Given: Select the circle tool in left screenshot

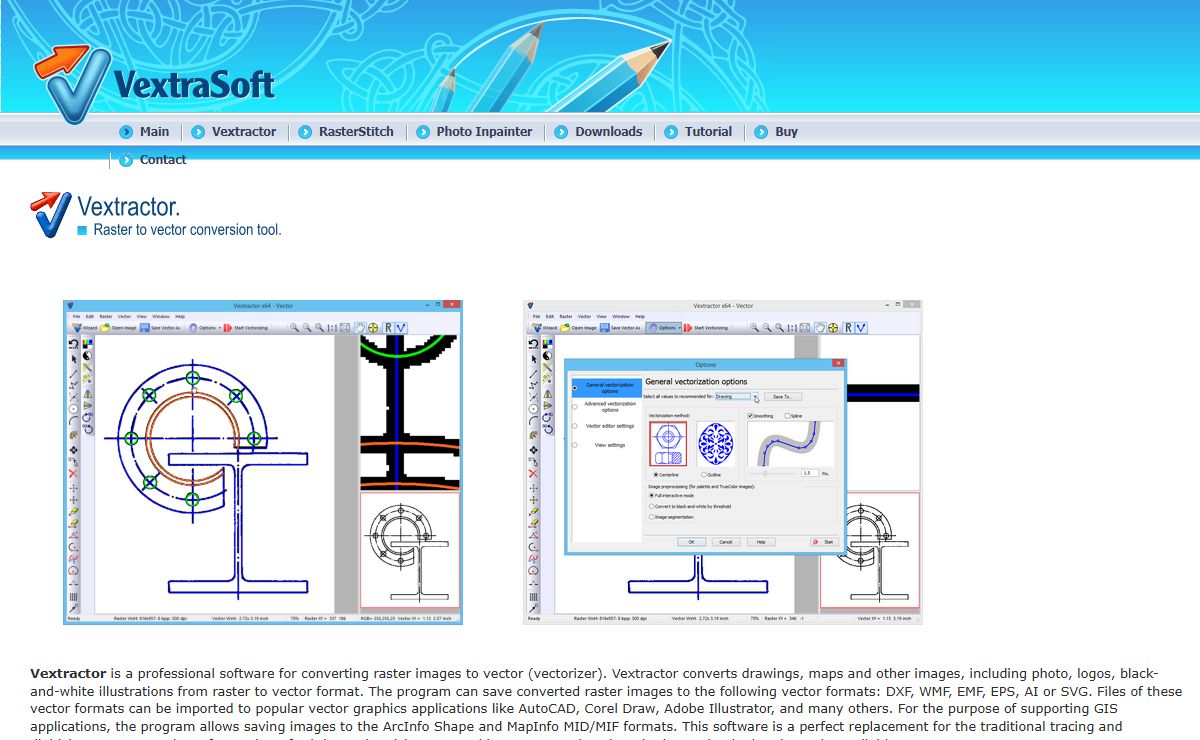Looking at the screenshot, I should [73, 408].
